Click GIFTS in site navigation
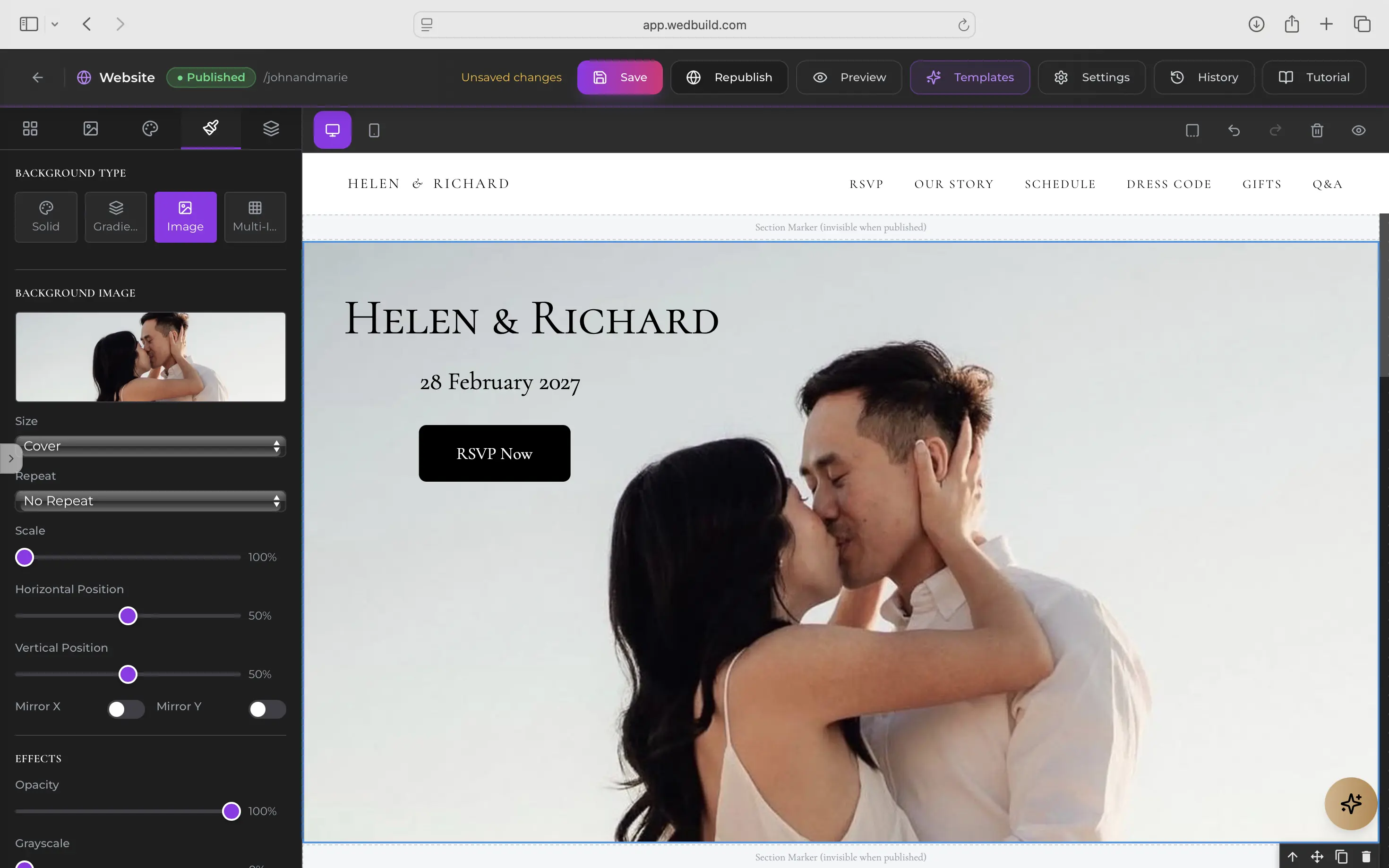This screenshot has height=868, width=1389. pos(1262,184)
